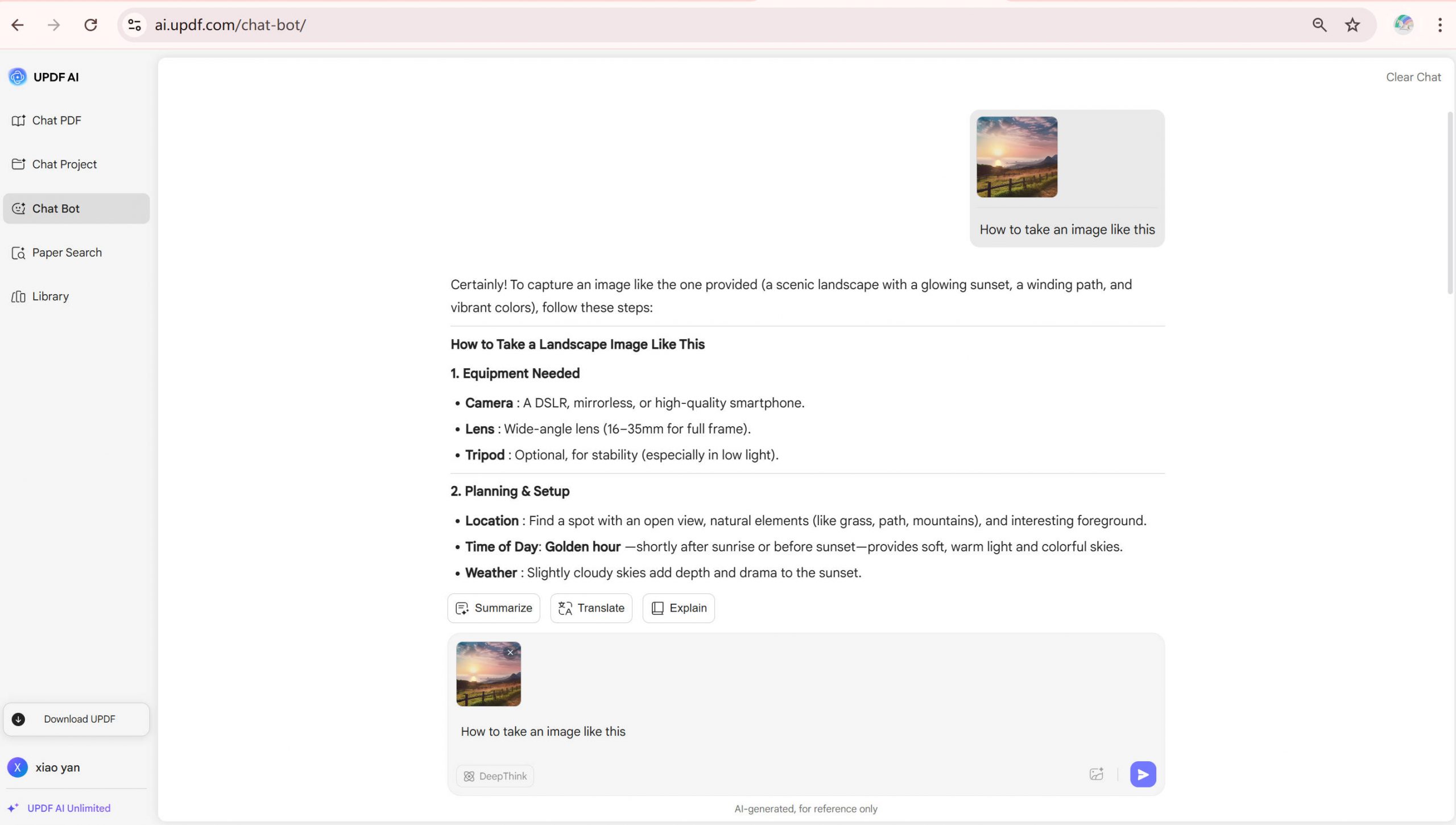Click the message input text field

tap(805, 732)
